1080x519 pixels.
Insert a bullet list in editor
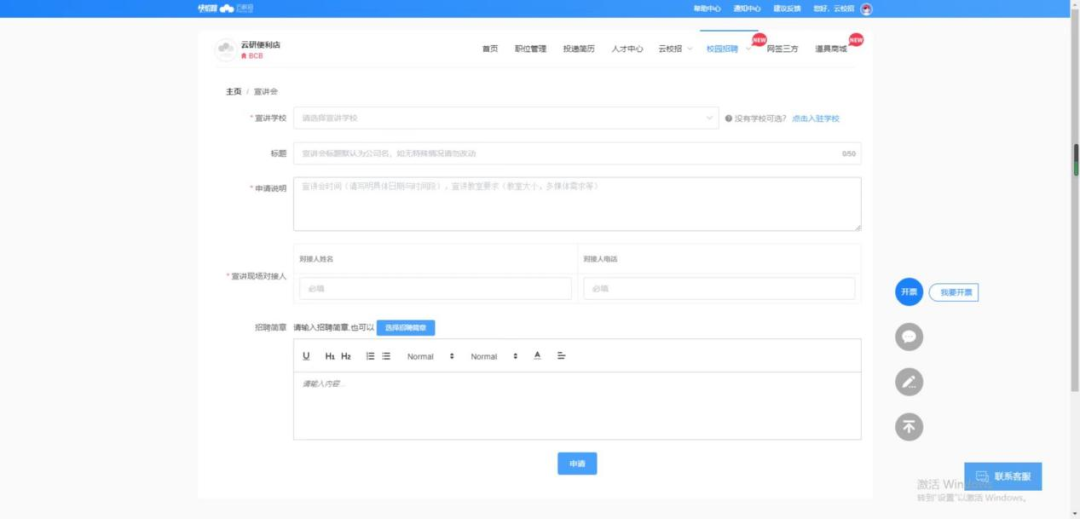[386, 356]
